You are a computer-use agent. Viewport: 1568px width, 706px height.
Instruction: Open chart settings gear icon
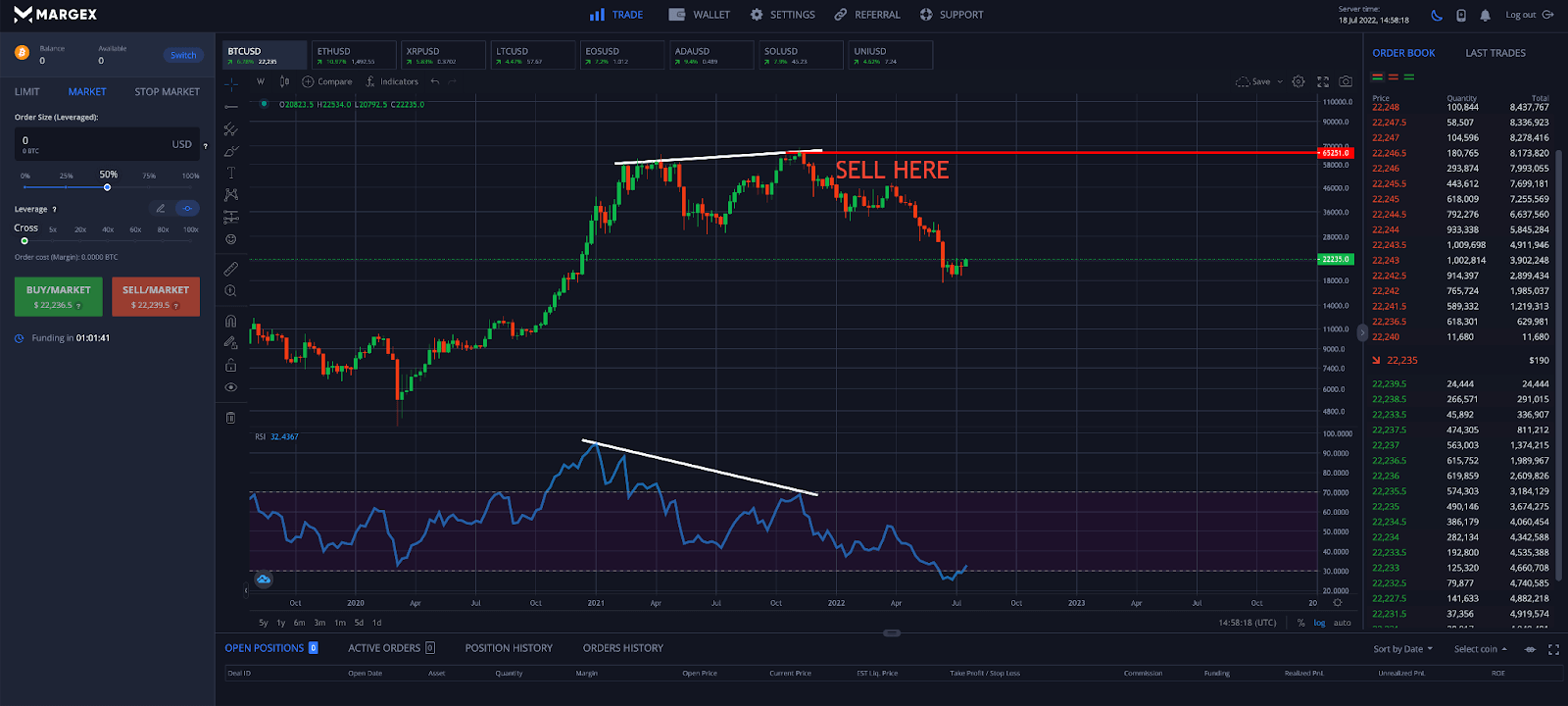[1298, 81]
